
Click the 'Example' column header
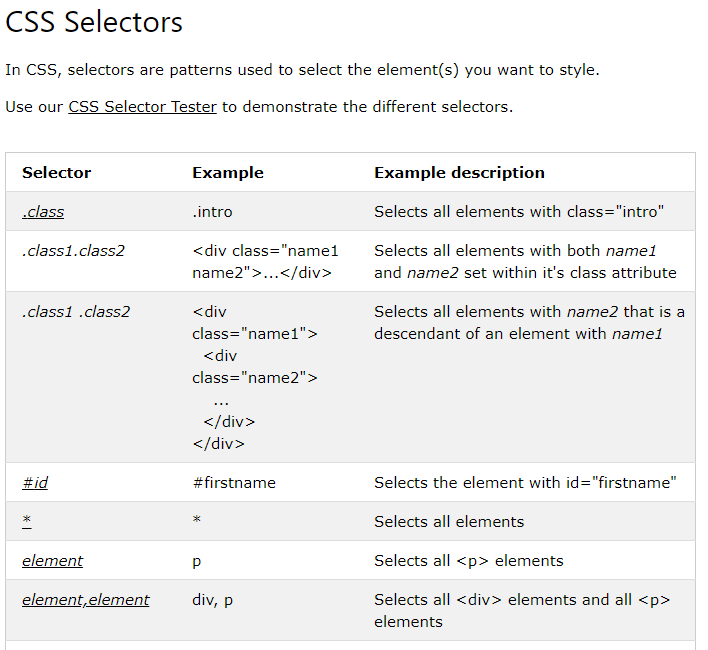click(228, 173)
